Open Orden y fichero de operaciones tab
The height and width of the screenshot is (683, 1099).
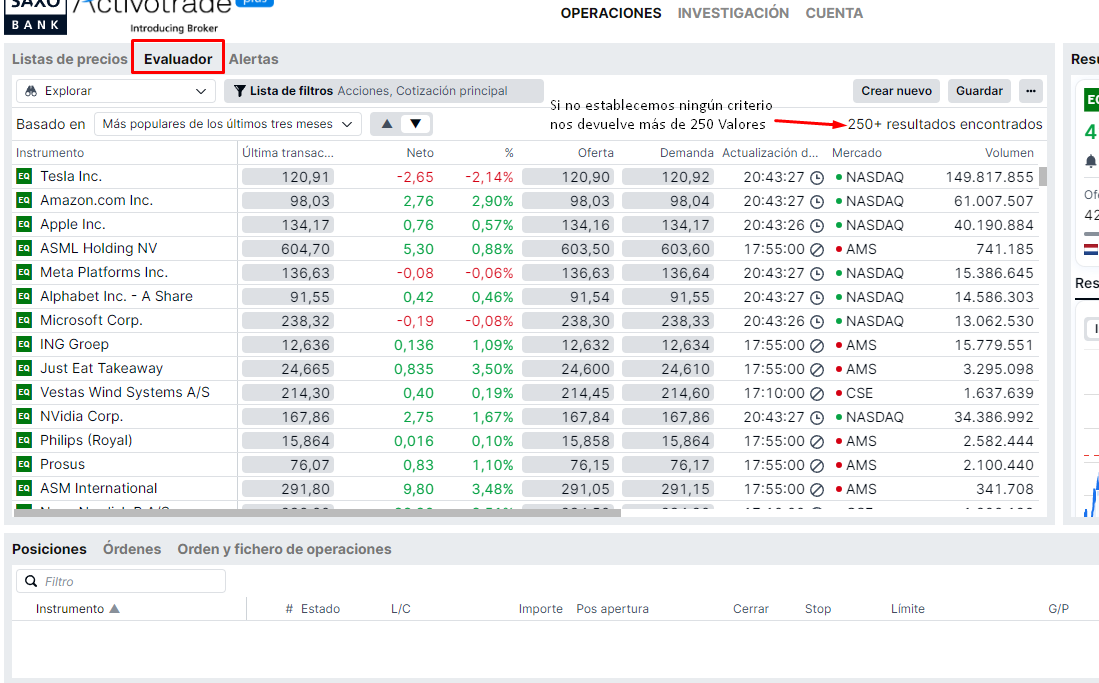[284, 549]
